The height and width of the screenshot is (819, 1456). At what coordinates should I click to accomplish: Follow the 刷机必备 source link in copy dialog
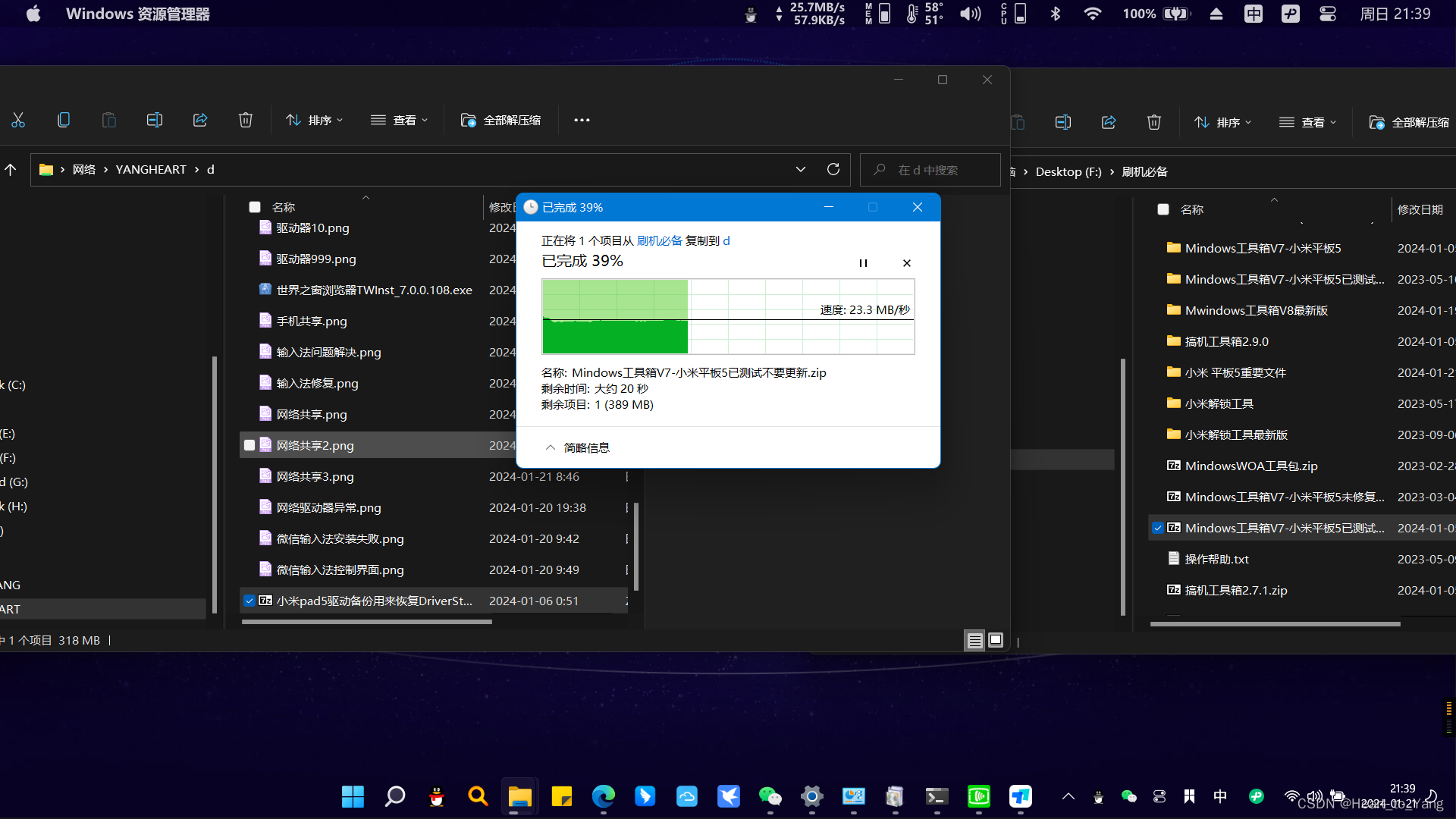point(659,240)
